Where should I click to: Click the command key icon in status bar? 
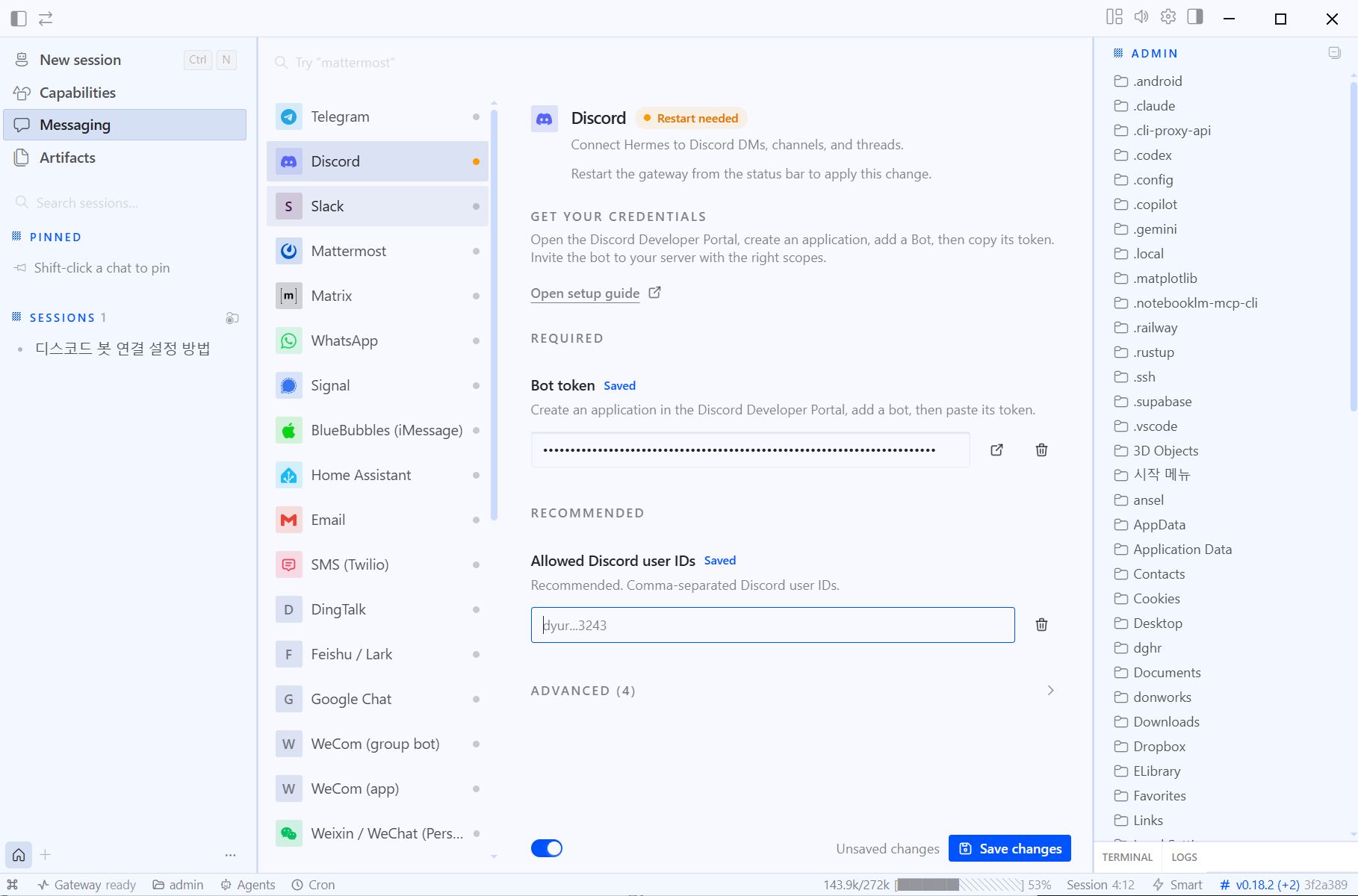[x=13, y=884]
